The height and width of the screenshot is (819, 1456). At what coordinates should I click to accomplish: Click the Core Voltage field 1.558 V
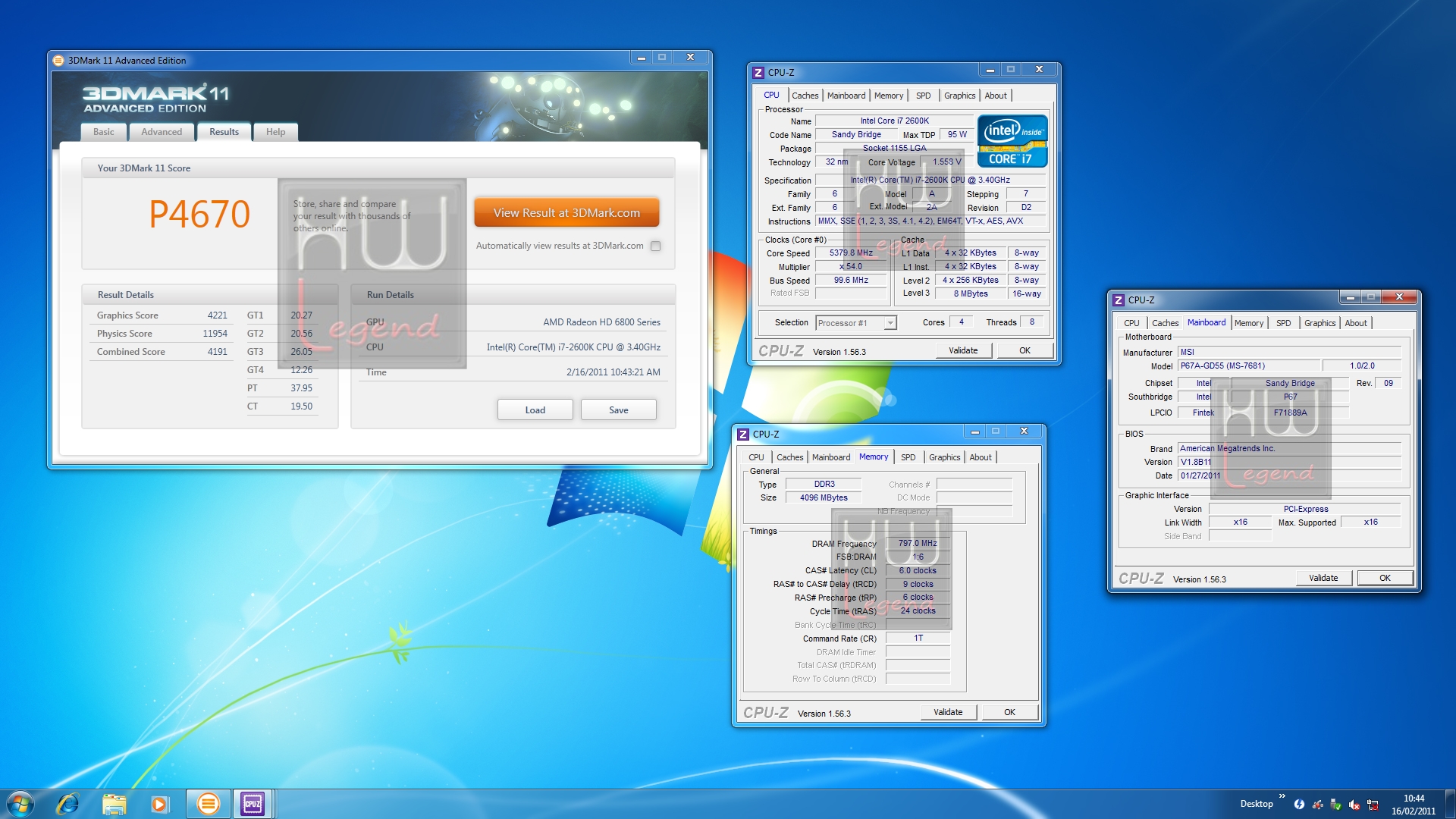pyautogui.click(x=946, y=162)
